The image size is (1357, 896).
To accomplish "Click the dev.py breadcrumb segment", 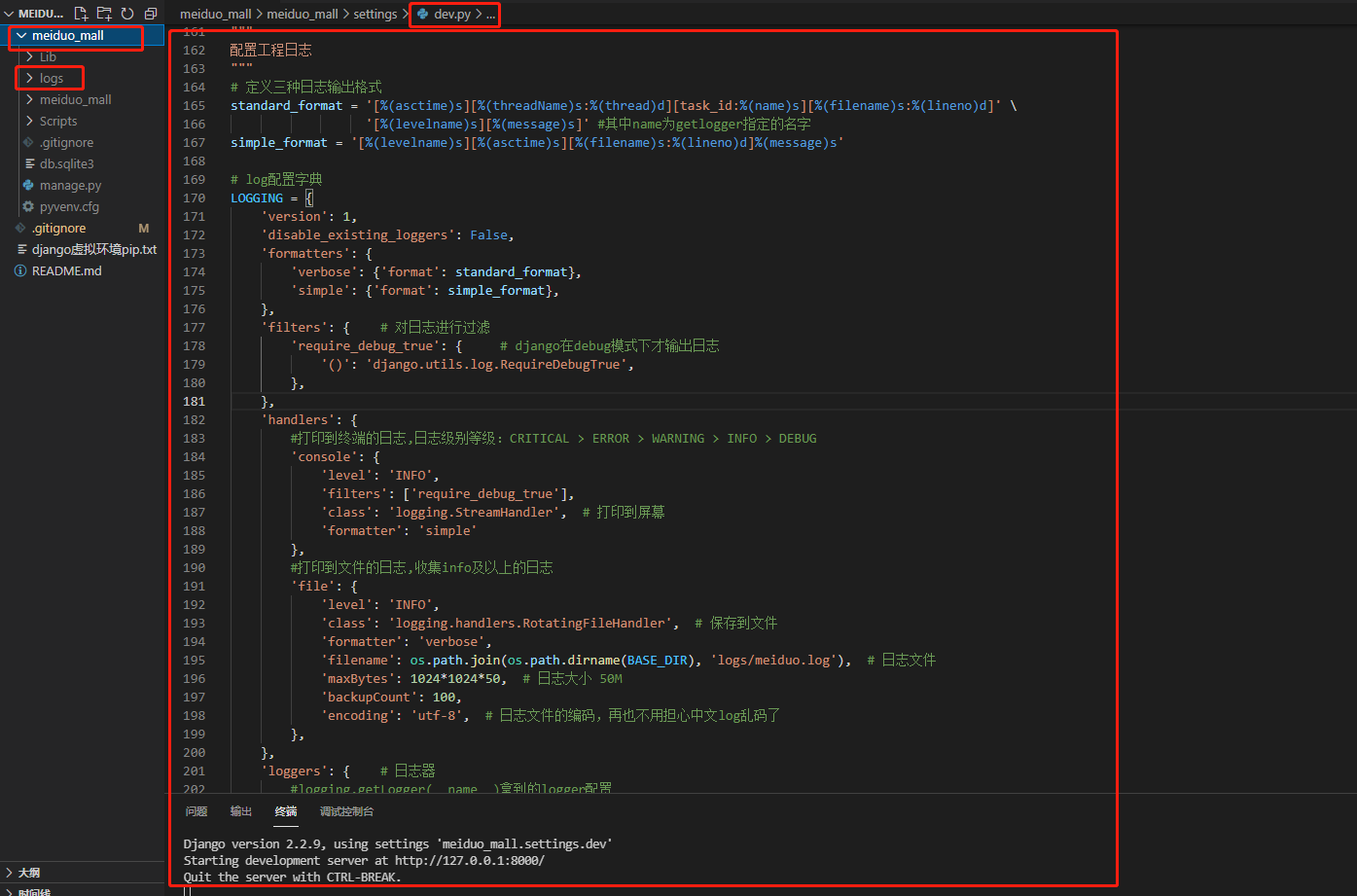I will 452,14.
